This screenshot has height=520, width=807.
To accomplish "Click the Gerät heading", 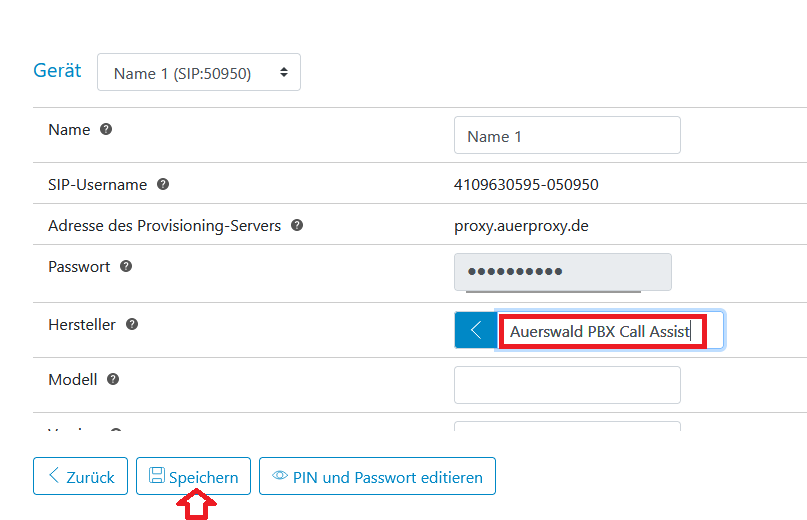I will click(57, 71).
